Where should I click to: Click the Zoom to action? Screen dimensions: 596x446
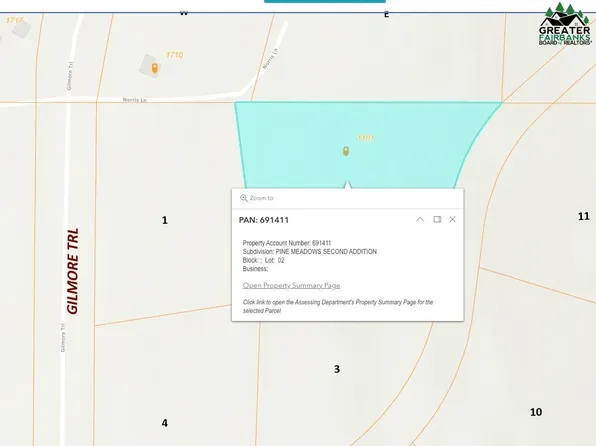[257, 198]
